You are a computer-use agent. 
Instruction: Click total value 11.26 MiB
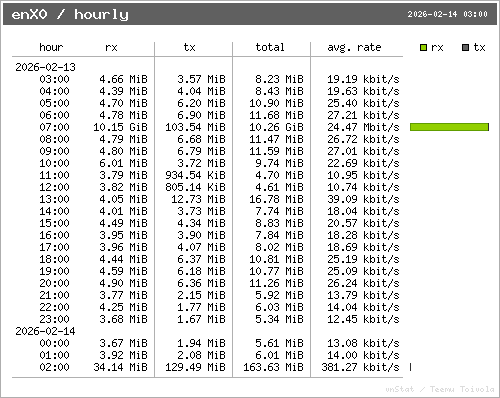pos(276,283)
